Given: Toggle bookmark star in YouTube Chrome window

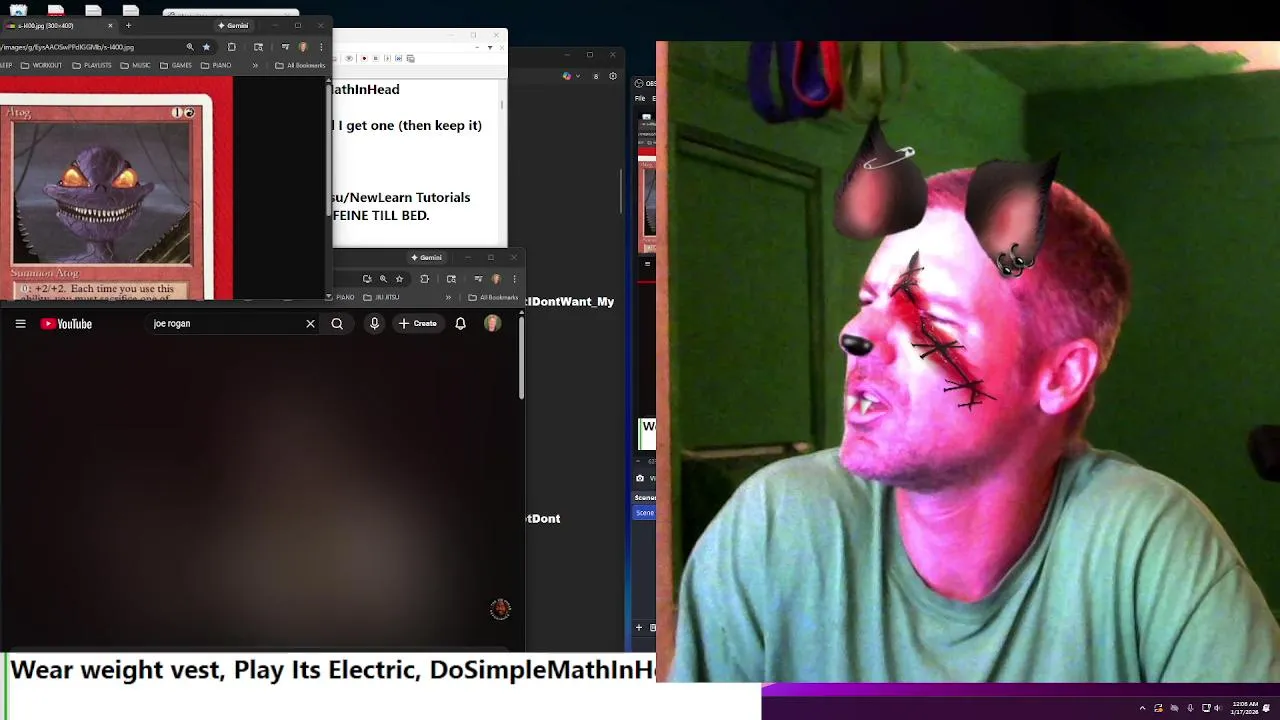Looking at the screenshot, I should (399, 279).
